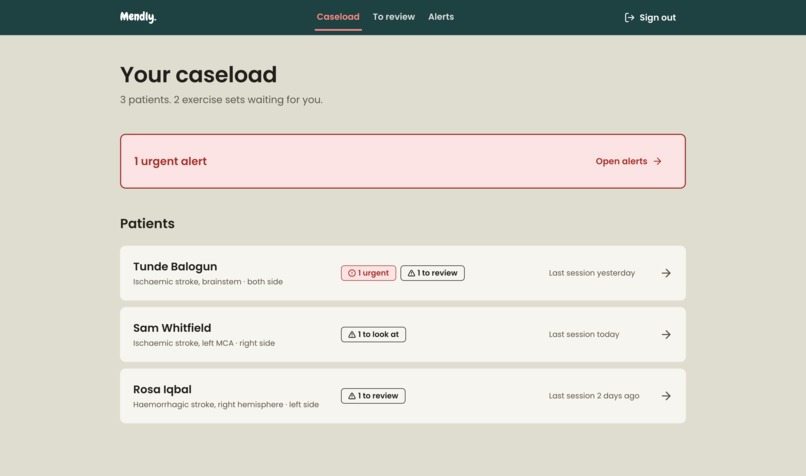Click the arrow on Rosa Iqbal's row
Viewport: 806px width, 476px height.
coord(666,396)
